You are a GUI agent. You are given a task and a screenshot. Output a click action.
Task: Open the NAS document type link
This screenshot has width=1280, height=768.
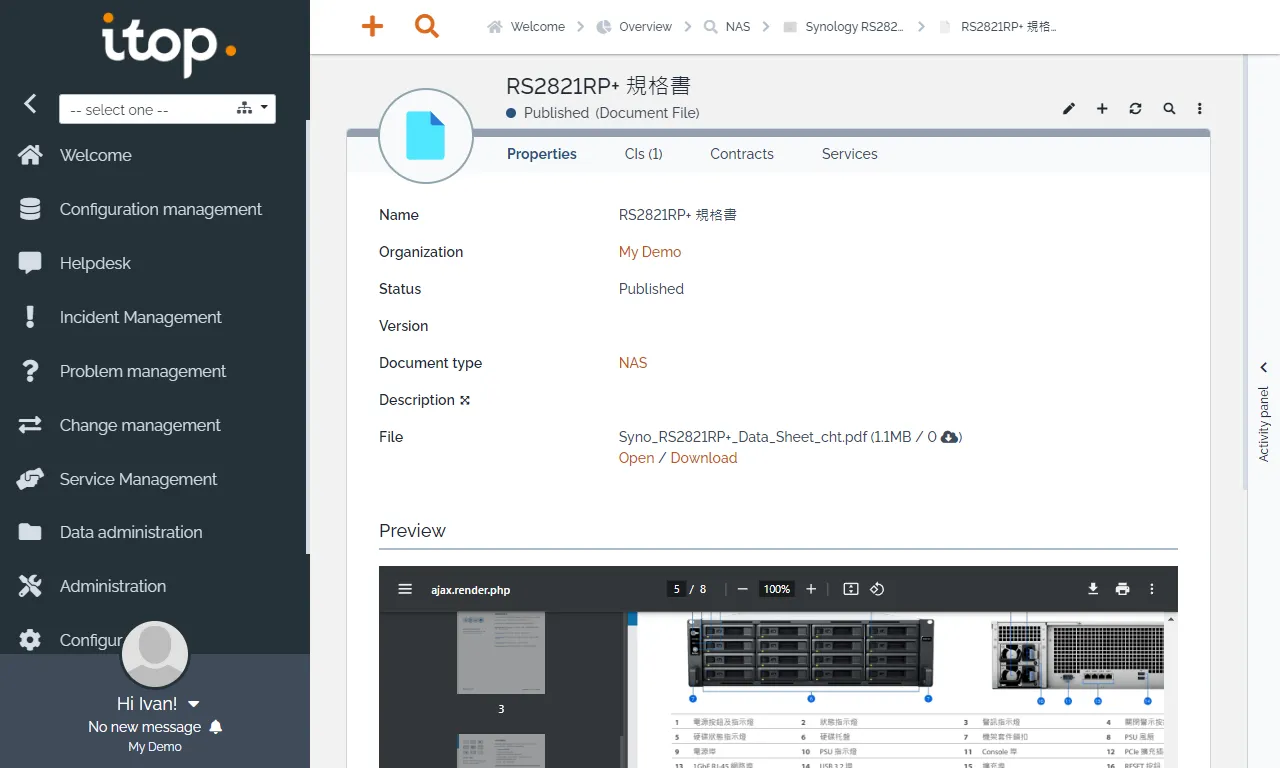[x=633, y=363]
